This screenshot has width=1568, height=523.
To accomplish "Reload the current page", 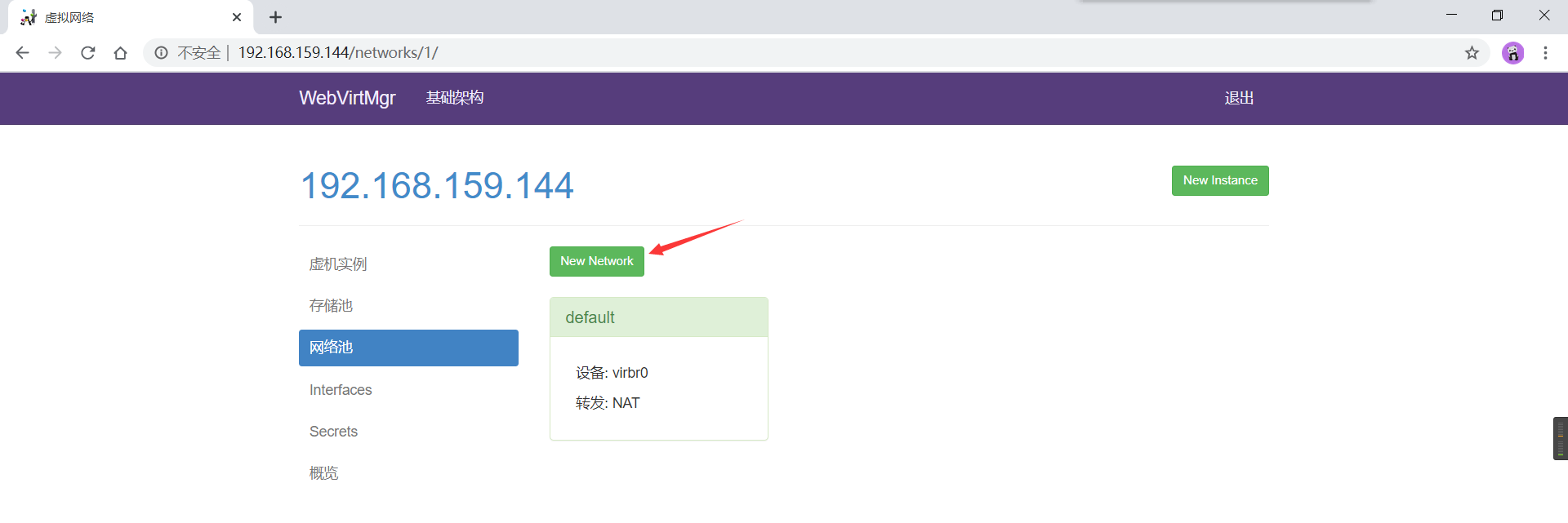I will 88,53.
